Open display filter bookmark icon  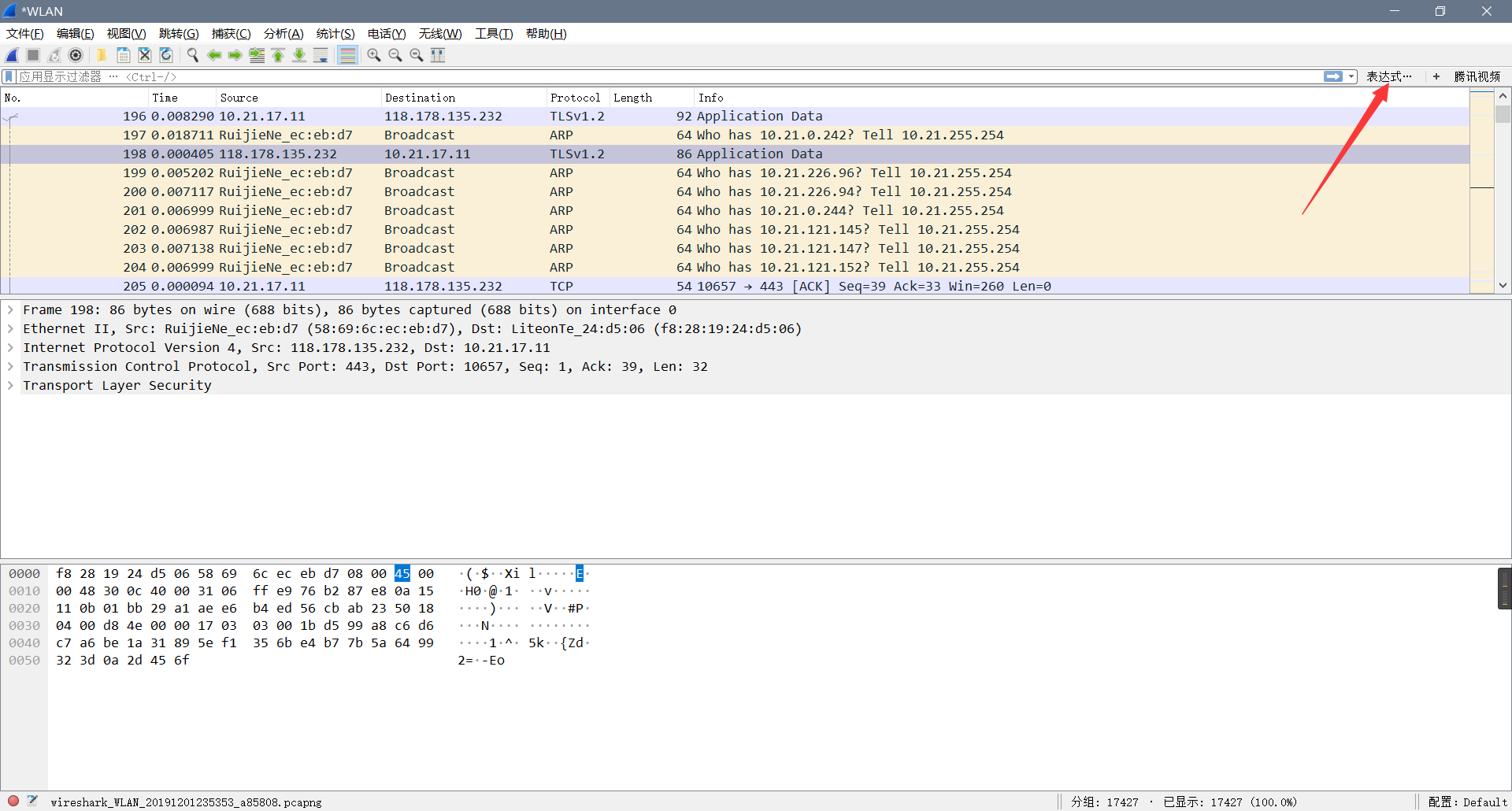[9, 76]
